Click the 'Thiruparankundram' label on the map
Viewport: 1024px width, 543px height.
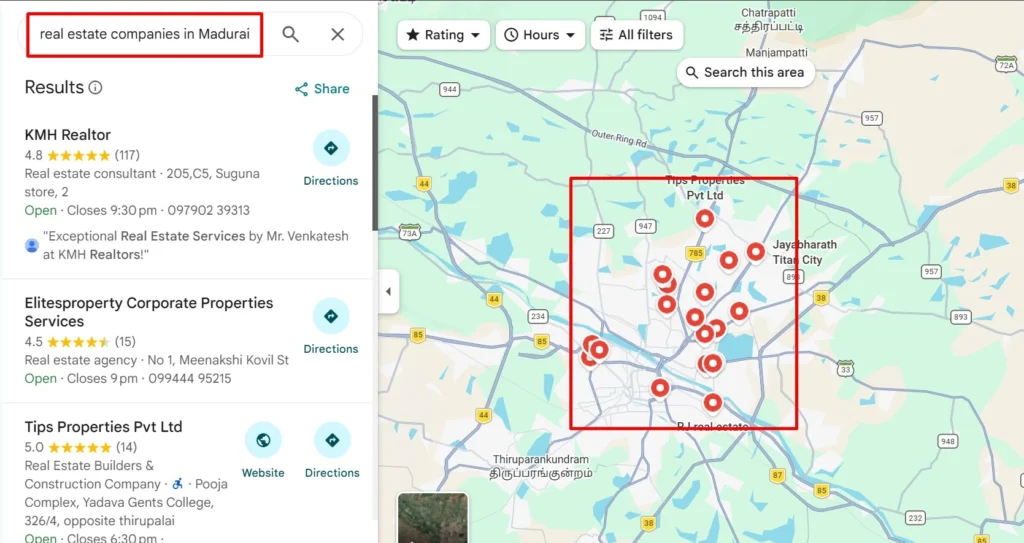point(541,459)
